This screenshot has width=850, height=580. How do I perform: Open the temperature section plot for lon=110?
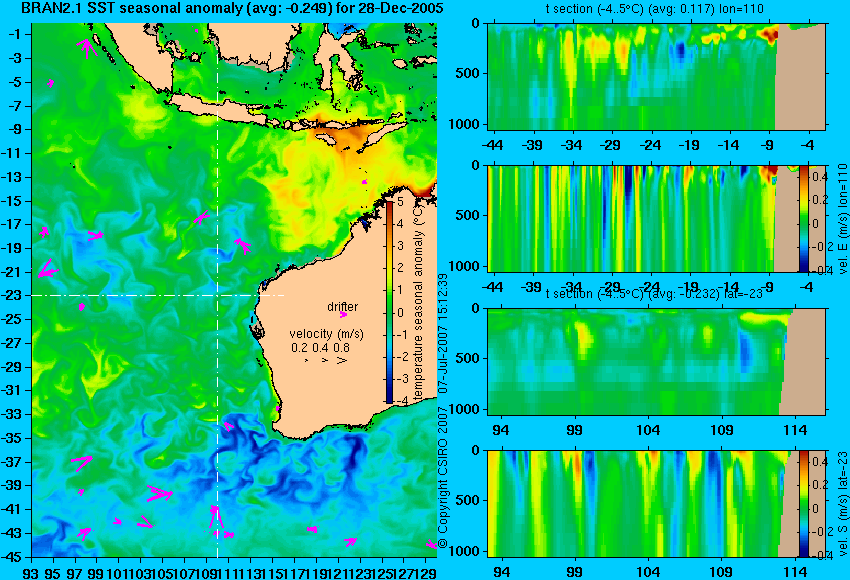point(657,76)
